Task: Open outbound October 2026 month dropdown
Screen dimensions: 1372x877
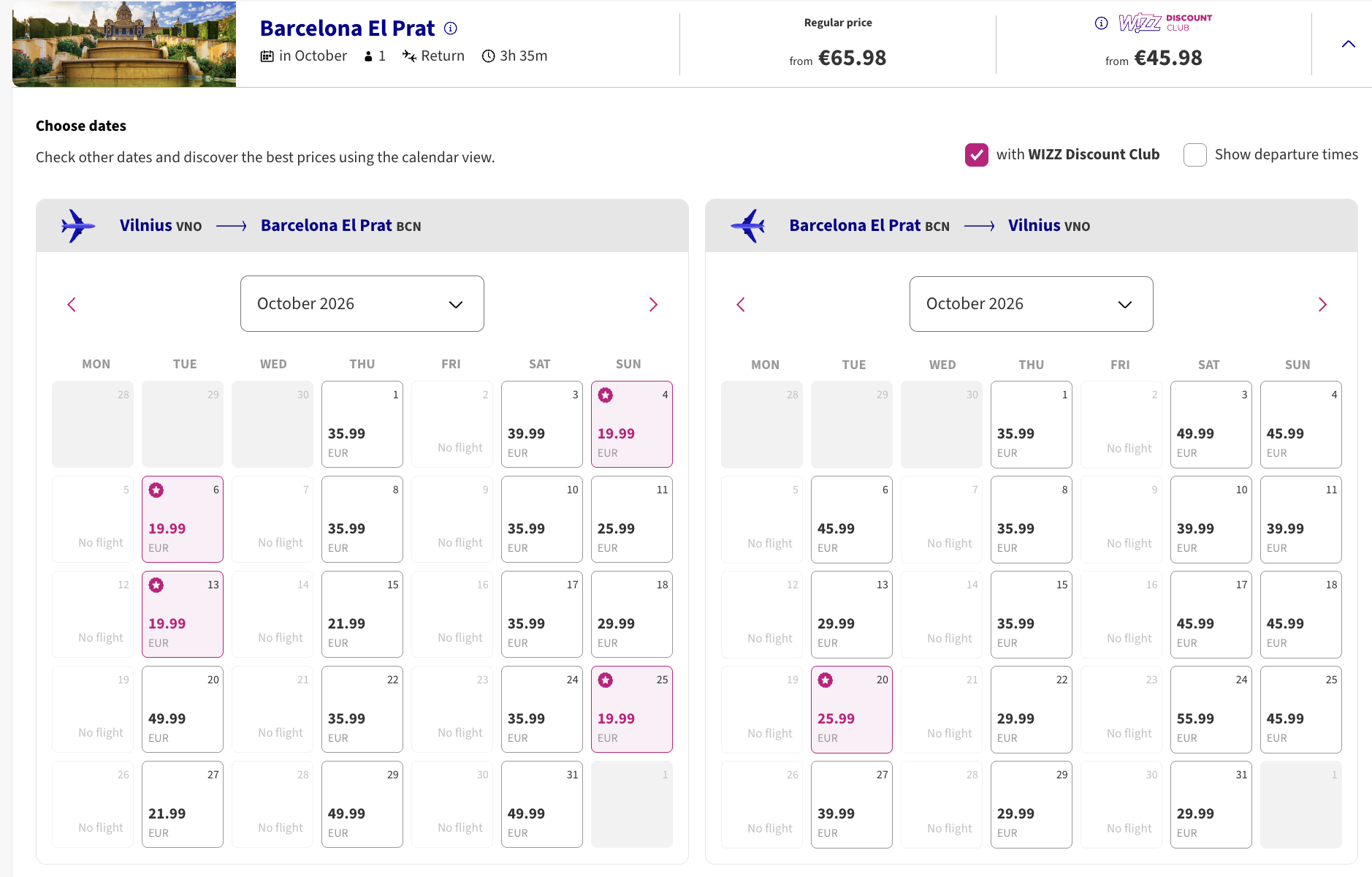Action: tap(362, 304)
